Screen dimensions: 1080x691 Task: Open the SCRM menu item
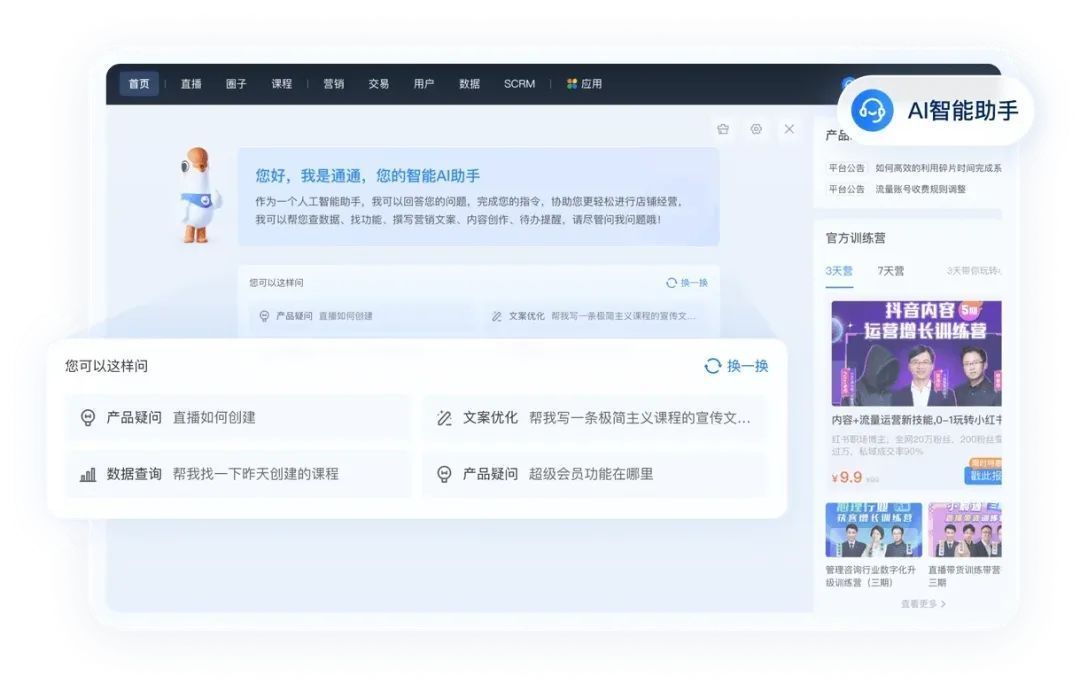coord(519,84)
